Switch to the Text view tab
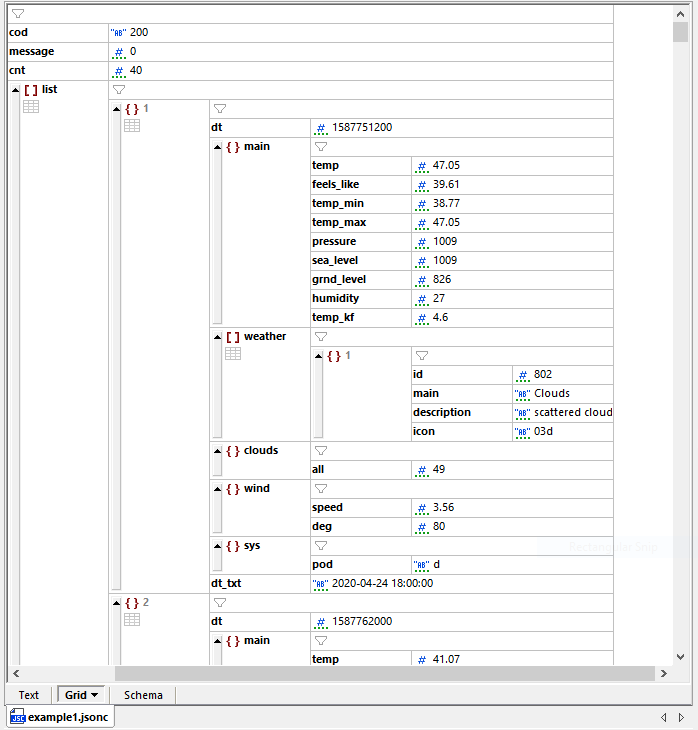This screenshot has width=698, height=730. tap(29, 695)
